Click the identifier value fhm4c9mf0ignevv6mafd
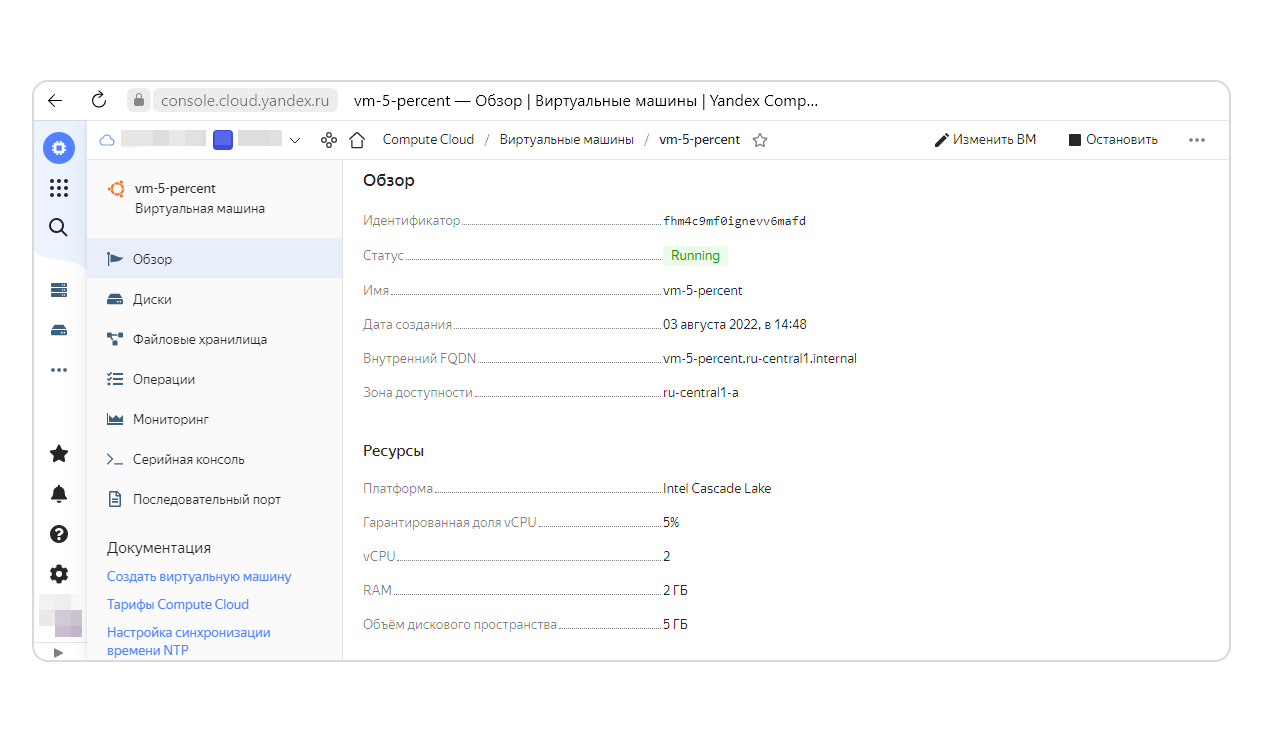This screenshot has width=1263, height=742. click(x=734, y=221)
